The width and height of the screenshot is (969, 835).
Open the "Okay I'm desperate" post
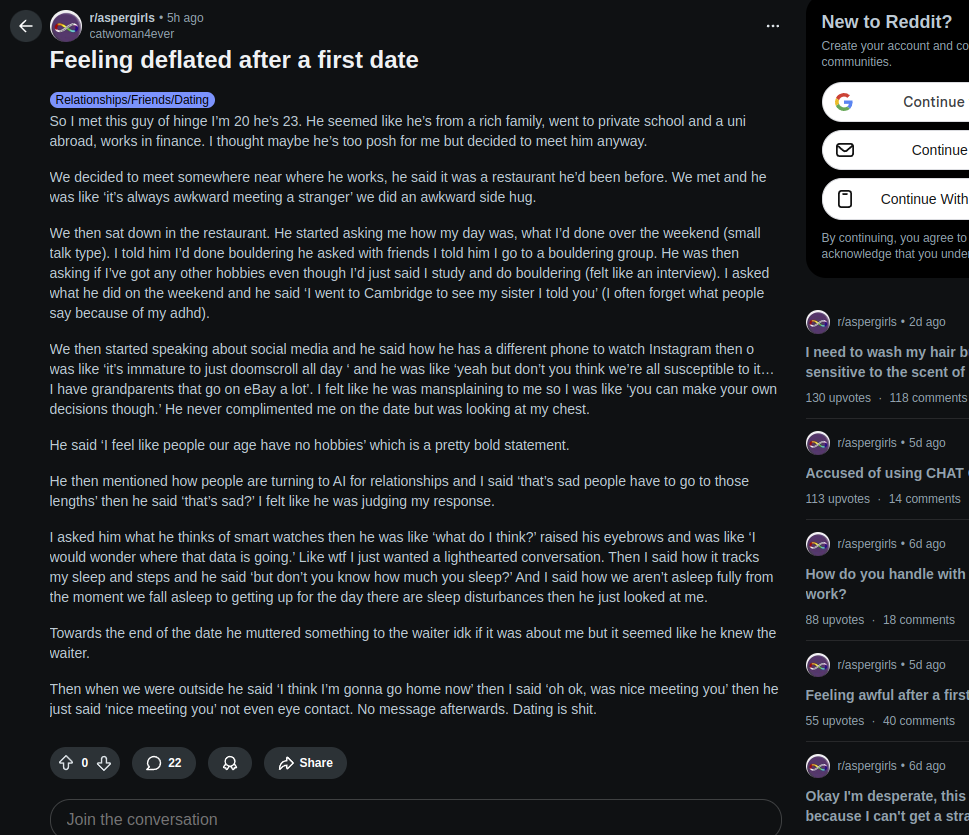pos(886,806)
